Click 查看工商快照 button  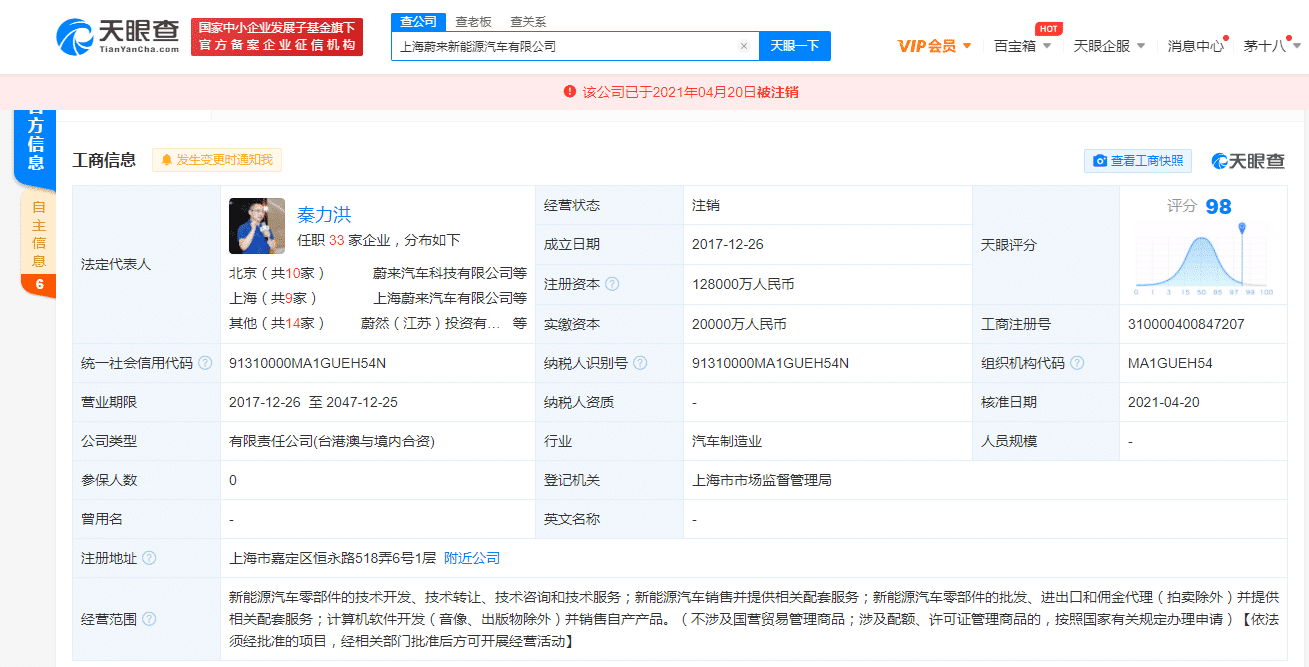[x=1138, y=161]
